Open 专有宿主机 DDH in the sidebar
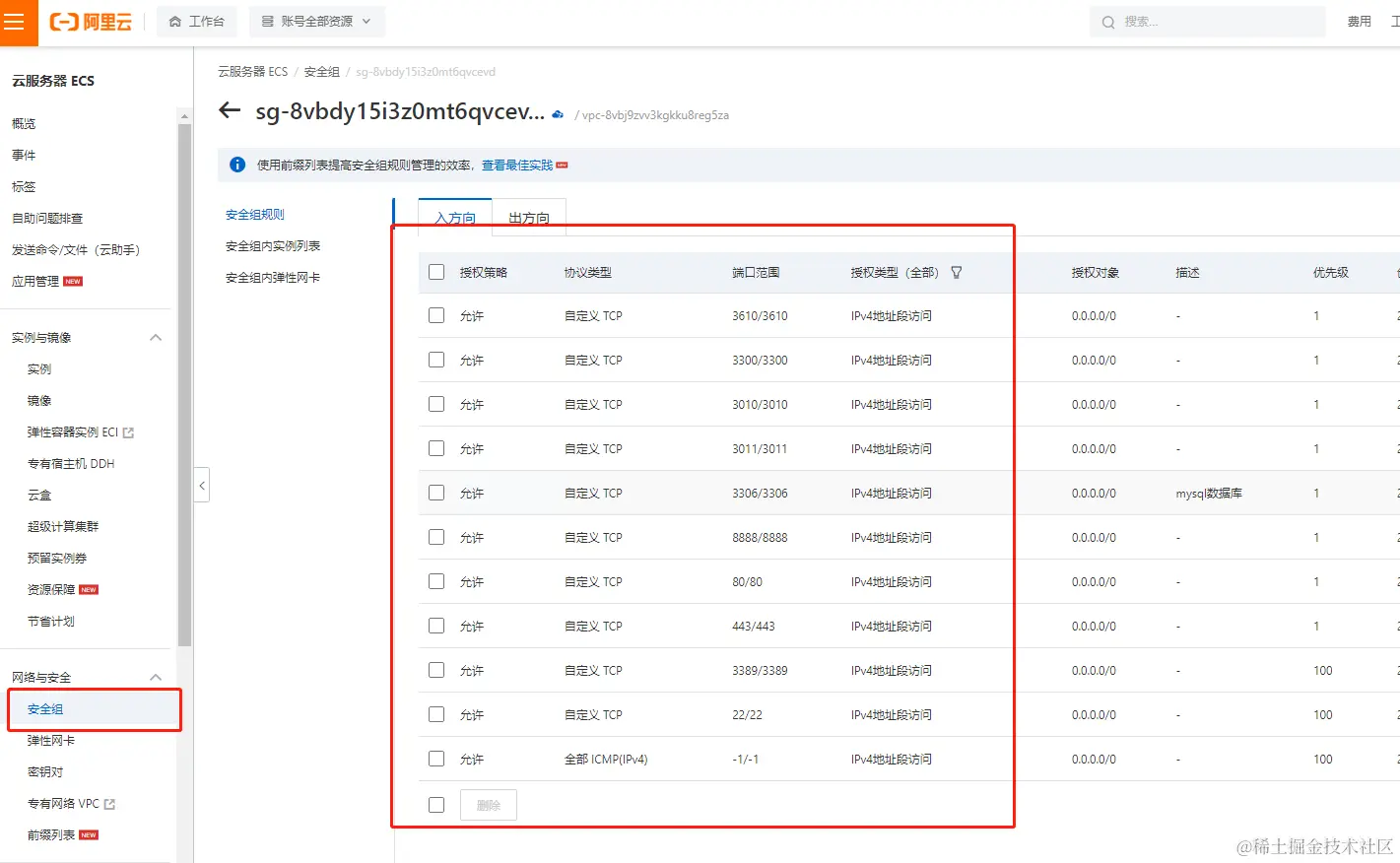The width and height of the screenshot is (1400, 863). (71, 464)
